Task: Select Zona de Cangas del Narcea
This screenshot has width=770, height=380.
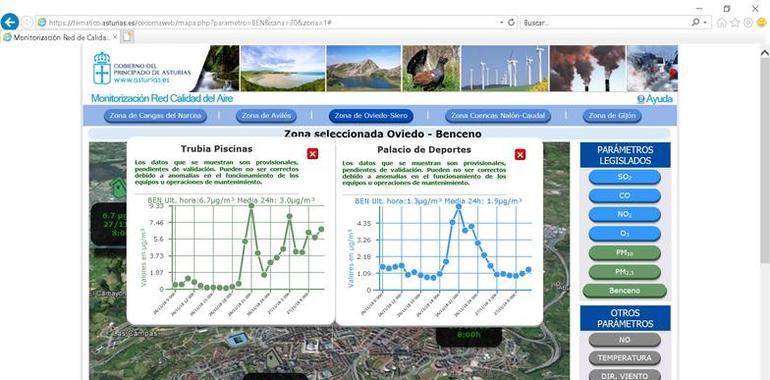Action: tap(155, 116)
